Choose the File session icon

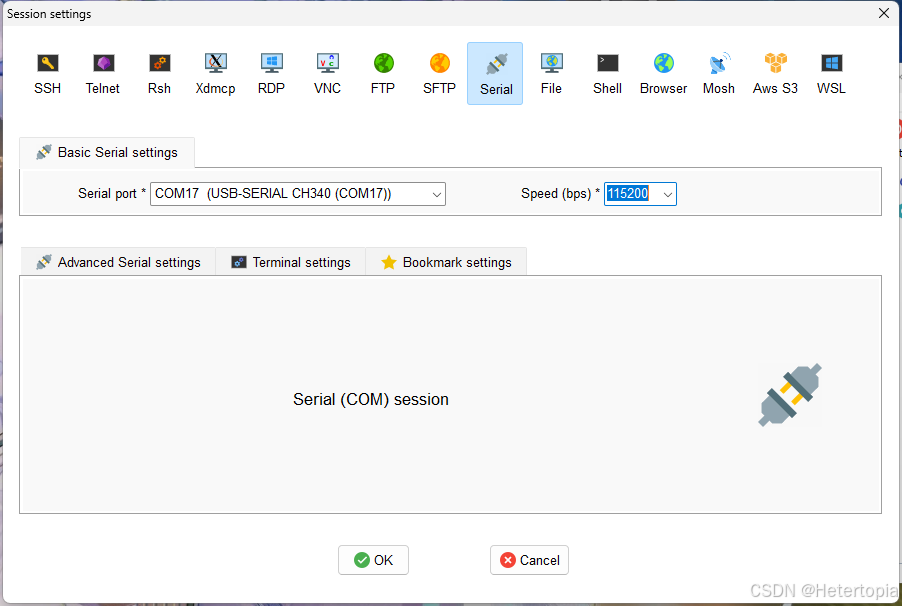pyautogui.click(x=551, y=74)
